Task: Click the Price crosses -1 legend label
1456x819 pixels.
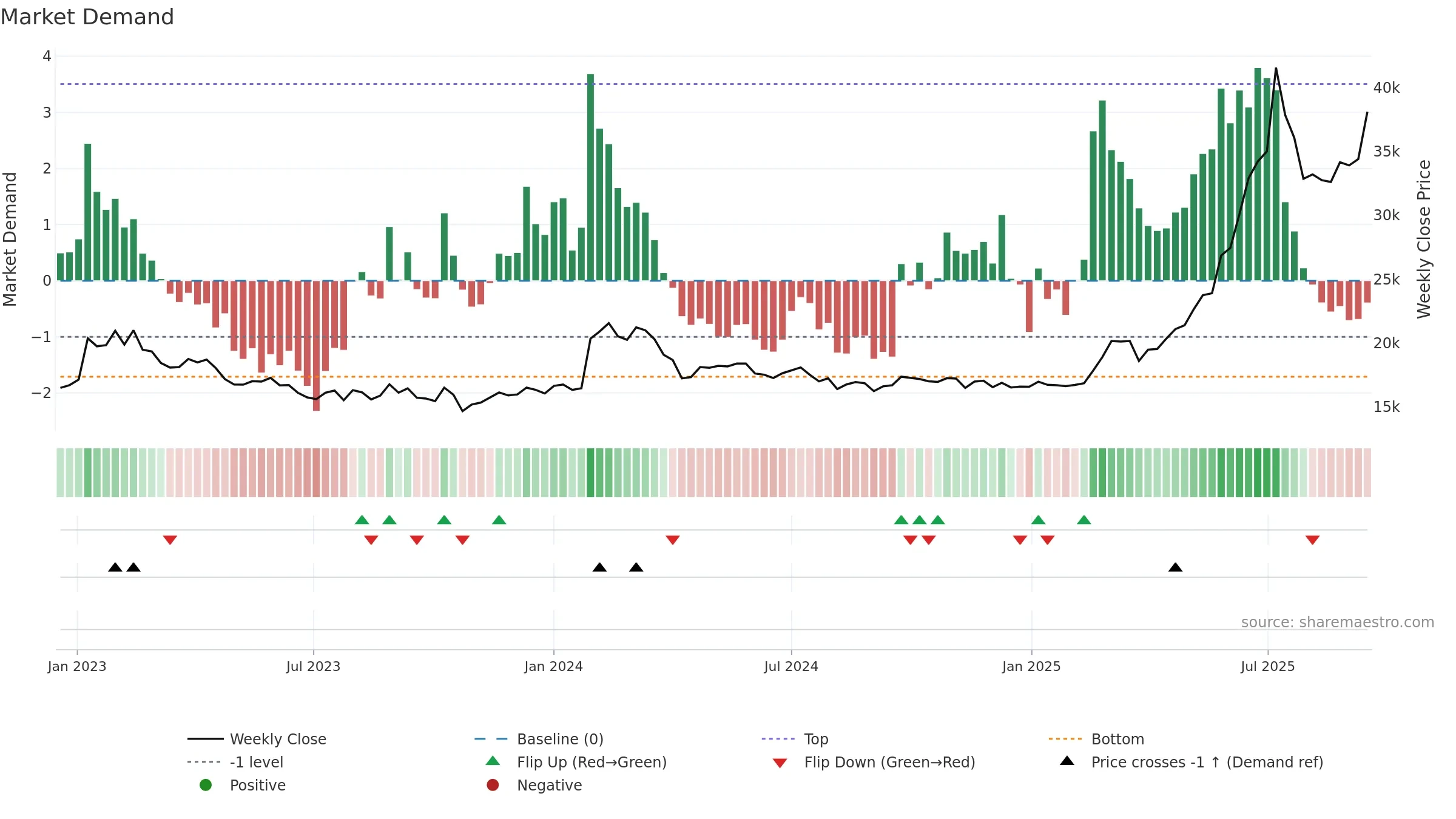Action: click(x=1207, y=762)
